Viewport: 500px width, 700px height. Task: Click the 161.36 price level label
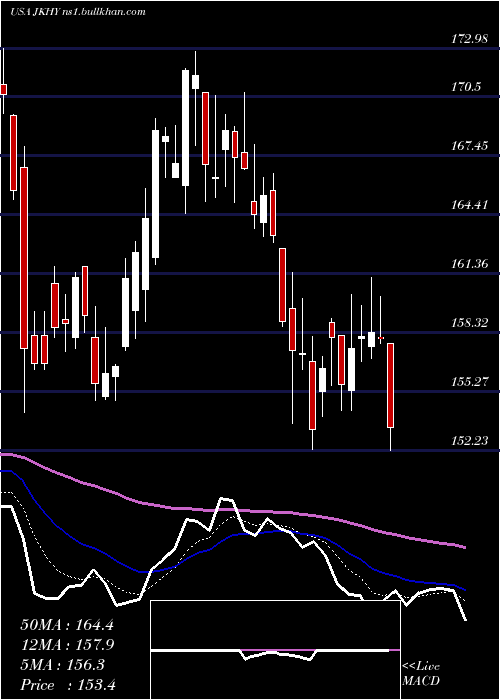(x=468, y=263)
